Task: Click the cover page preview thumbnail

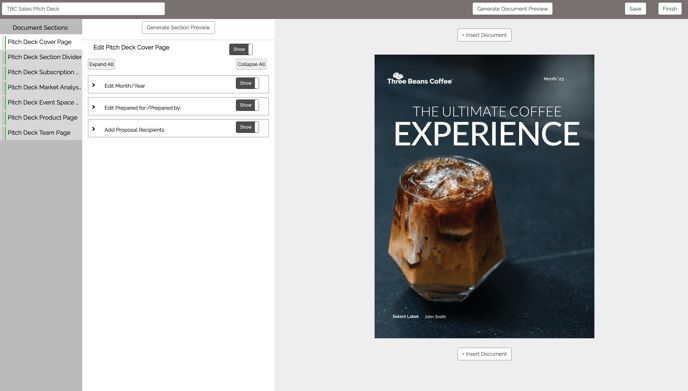Action: pos(484,196)
